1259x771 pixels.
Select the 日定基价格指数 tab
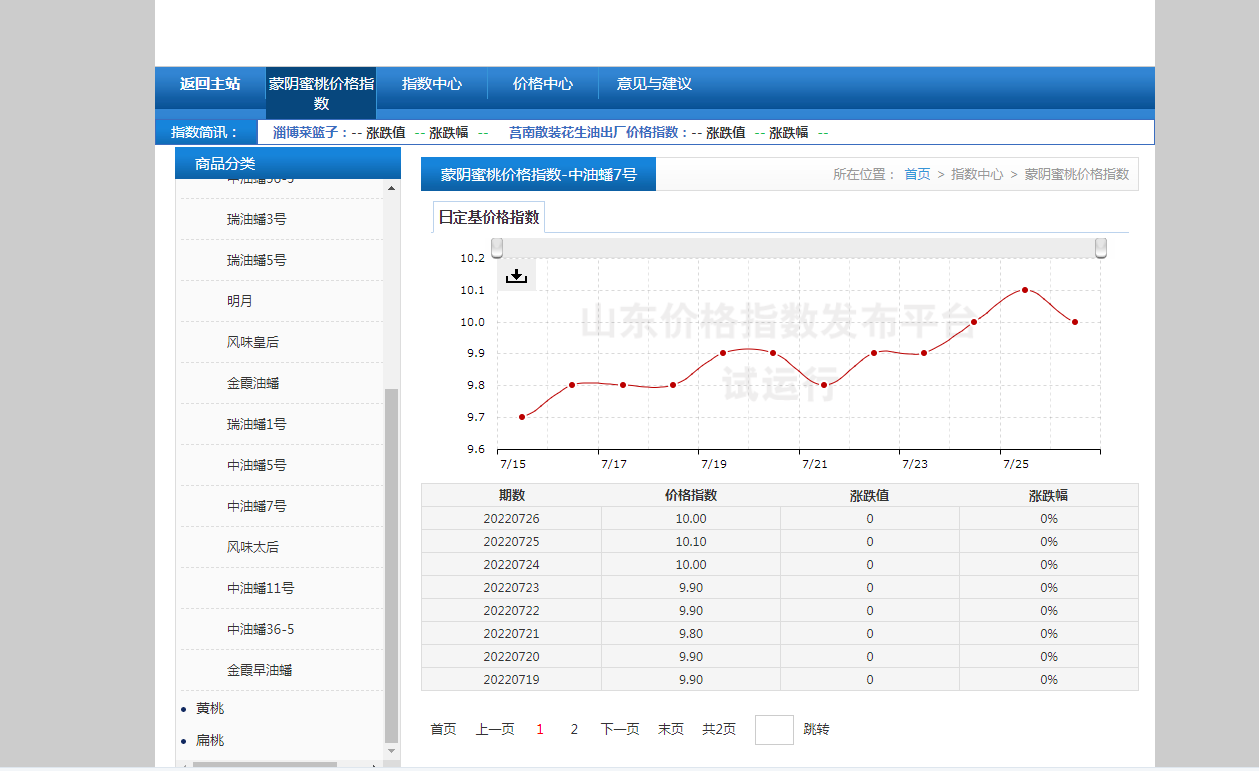pos(489,217)
